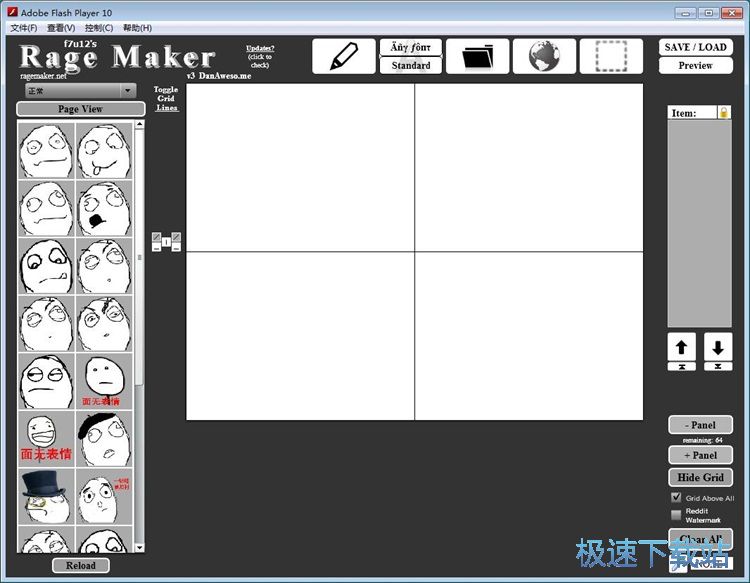Pick the face wearing a black beret
The width and height of the screenshot is (750, 583).
104,439
